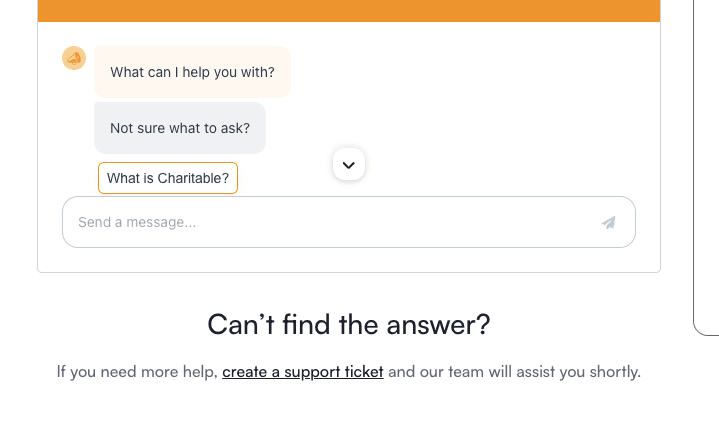Click the "If you need more help," text
Viewport: 719px width, 423px height.
pos(137,372)
